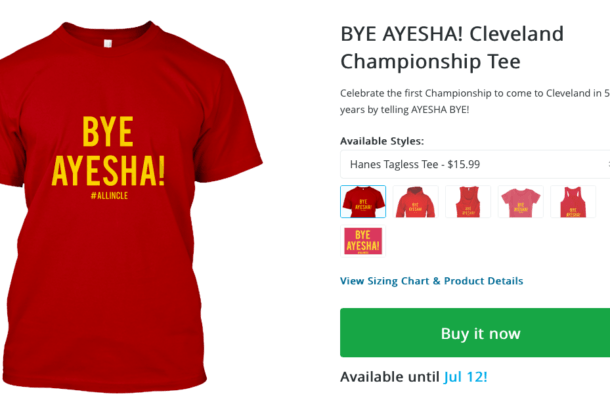This screenshot has height=400, width=610.
Task: Click the white neck tag on the shirt
Action: [x=108, y=43]
